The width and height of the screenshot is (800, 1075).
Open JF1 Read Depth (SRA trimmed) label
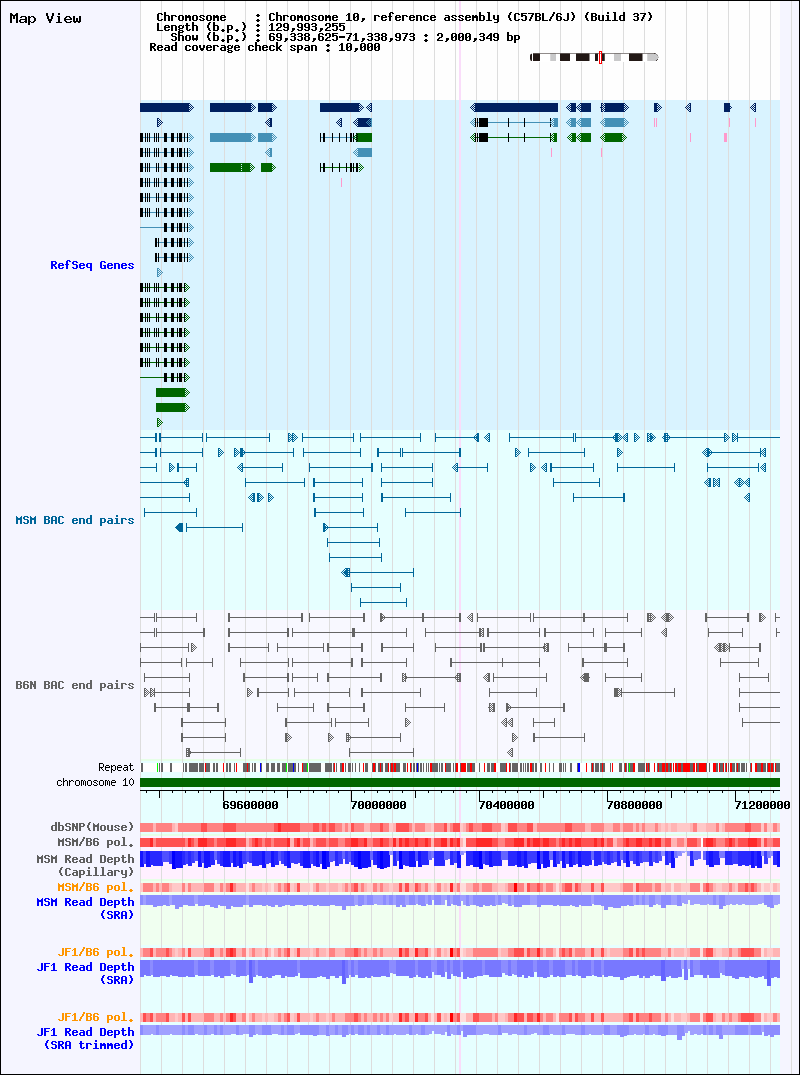pos(85,1038)
